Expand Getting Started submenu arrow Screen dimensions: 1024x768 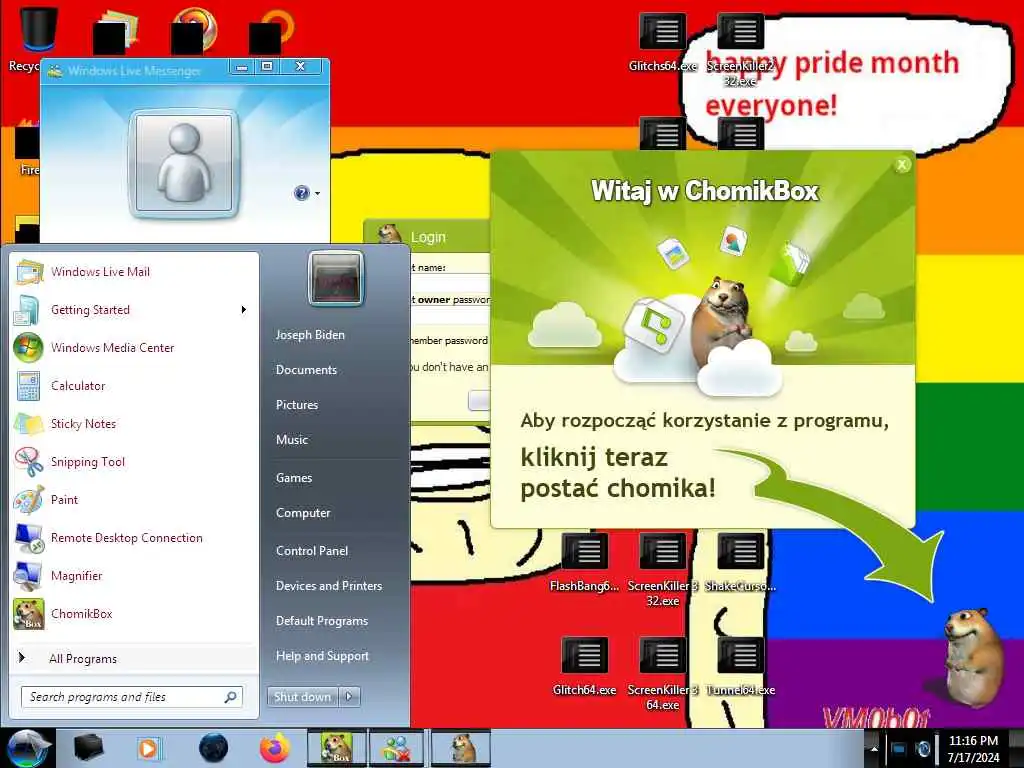pyautogui.click(x=244, y=310)
